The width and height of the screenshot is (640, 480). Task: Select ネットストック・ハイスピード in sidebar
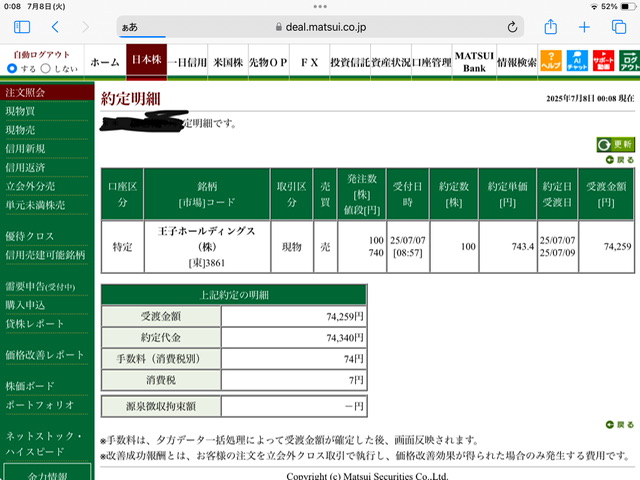click(44, 443)
